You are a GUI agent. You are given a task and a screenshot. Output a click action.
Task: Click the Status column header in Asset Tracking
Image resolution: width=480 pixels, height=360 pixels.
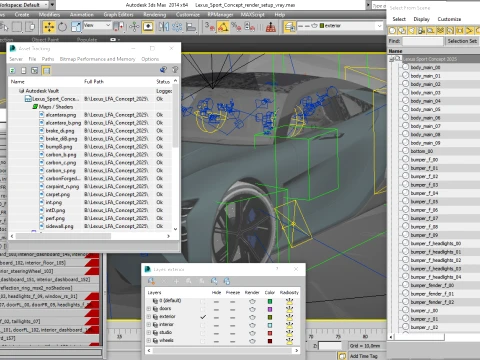point(163,82)
